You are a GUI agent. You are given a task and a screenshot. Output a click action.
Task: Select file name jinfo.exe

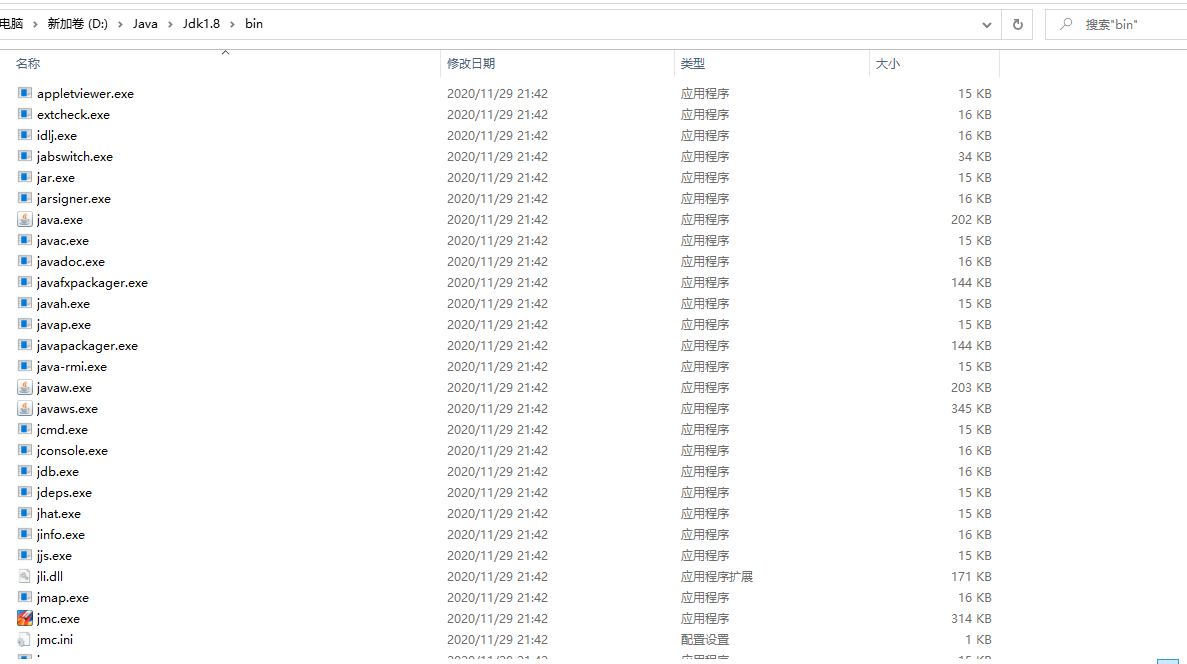pos(61,535)
